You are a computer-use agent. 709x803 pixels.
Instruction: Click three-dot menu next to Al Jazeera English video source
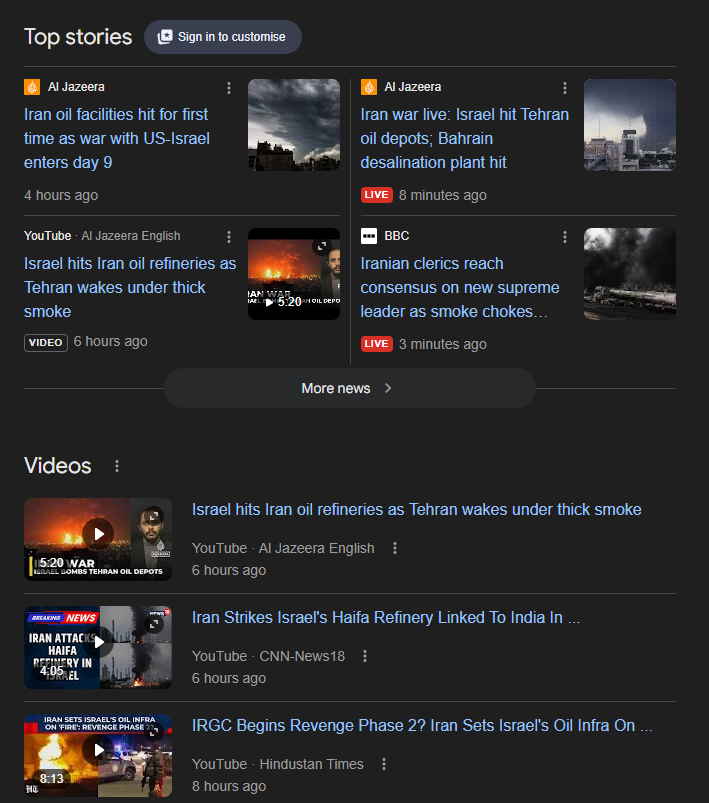tap(395, 548)
